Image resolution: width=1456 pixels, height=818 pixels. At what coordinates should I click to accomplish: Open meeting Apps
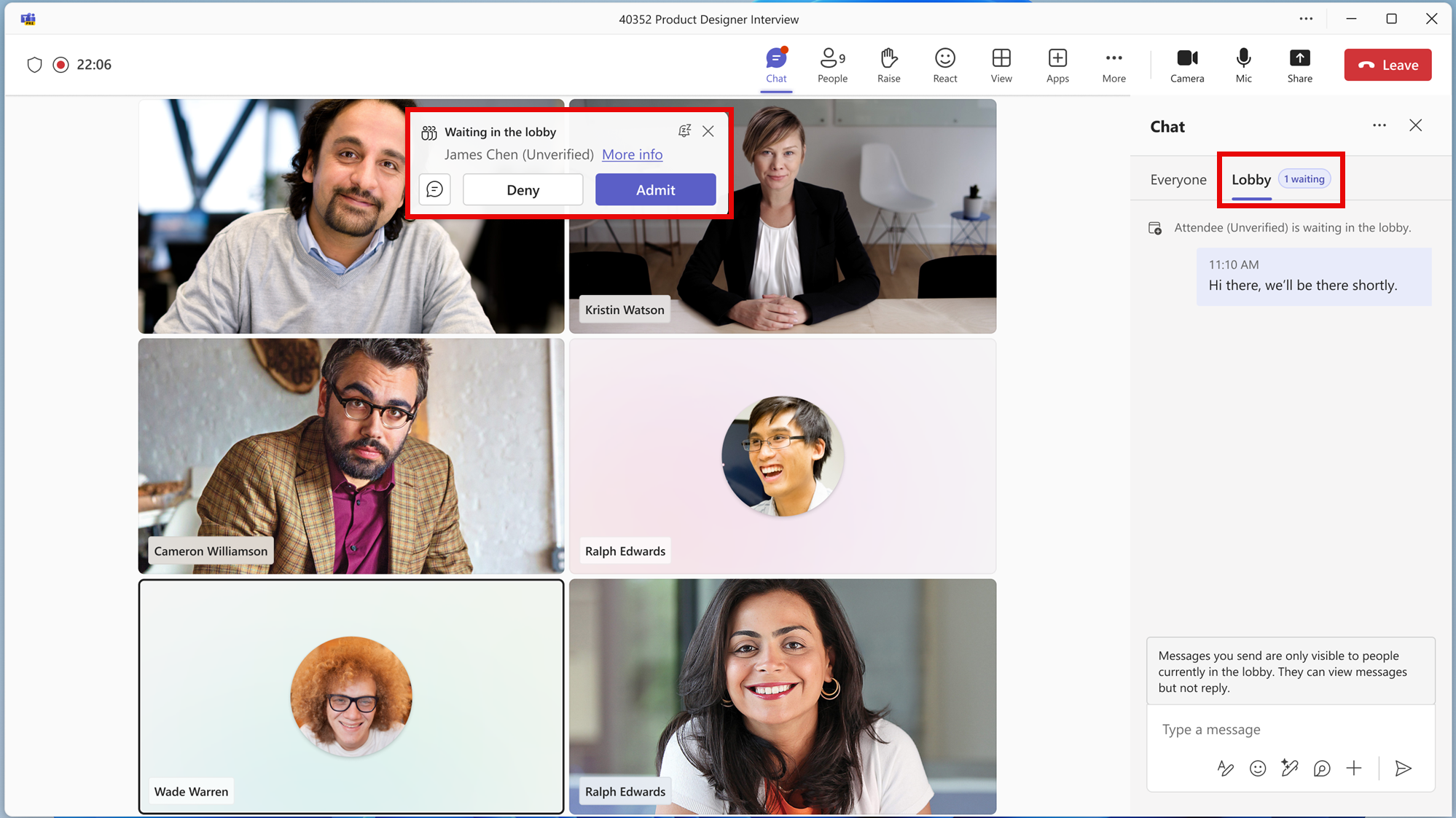tap(1057, 65)
